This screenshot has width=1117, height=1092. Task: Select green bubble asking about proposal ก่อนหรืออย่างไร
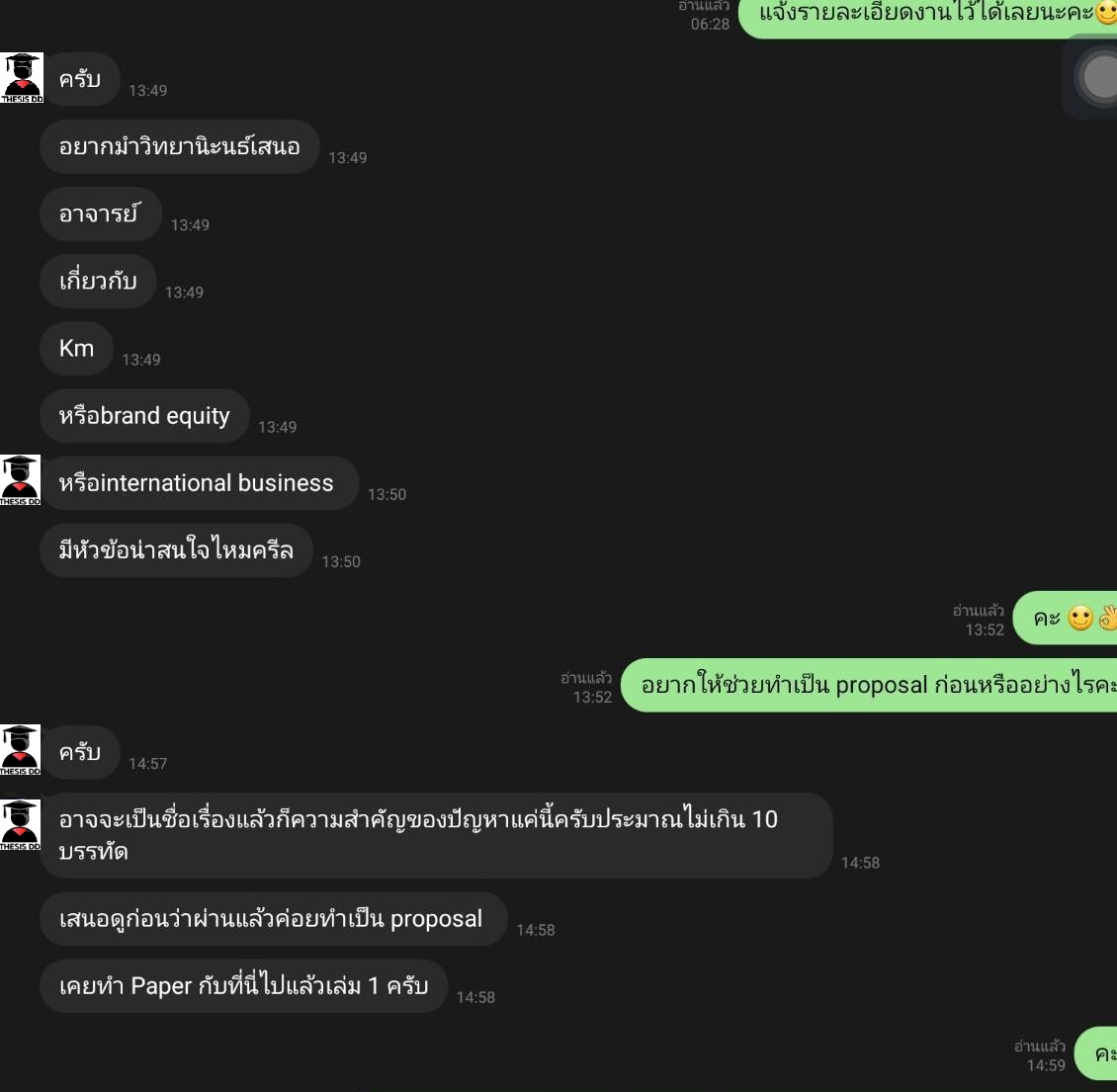[x=869, y=685]
